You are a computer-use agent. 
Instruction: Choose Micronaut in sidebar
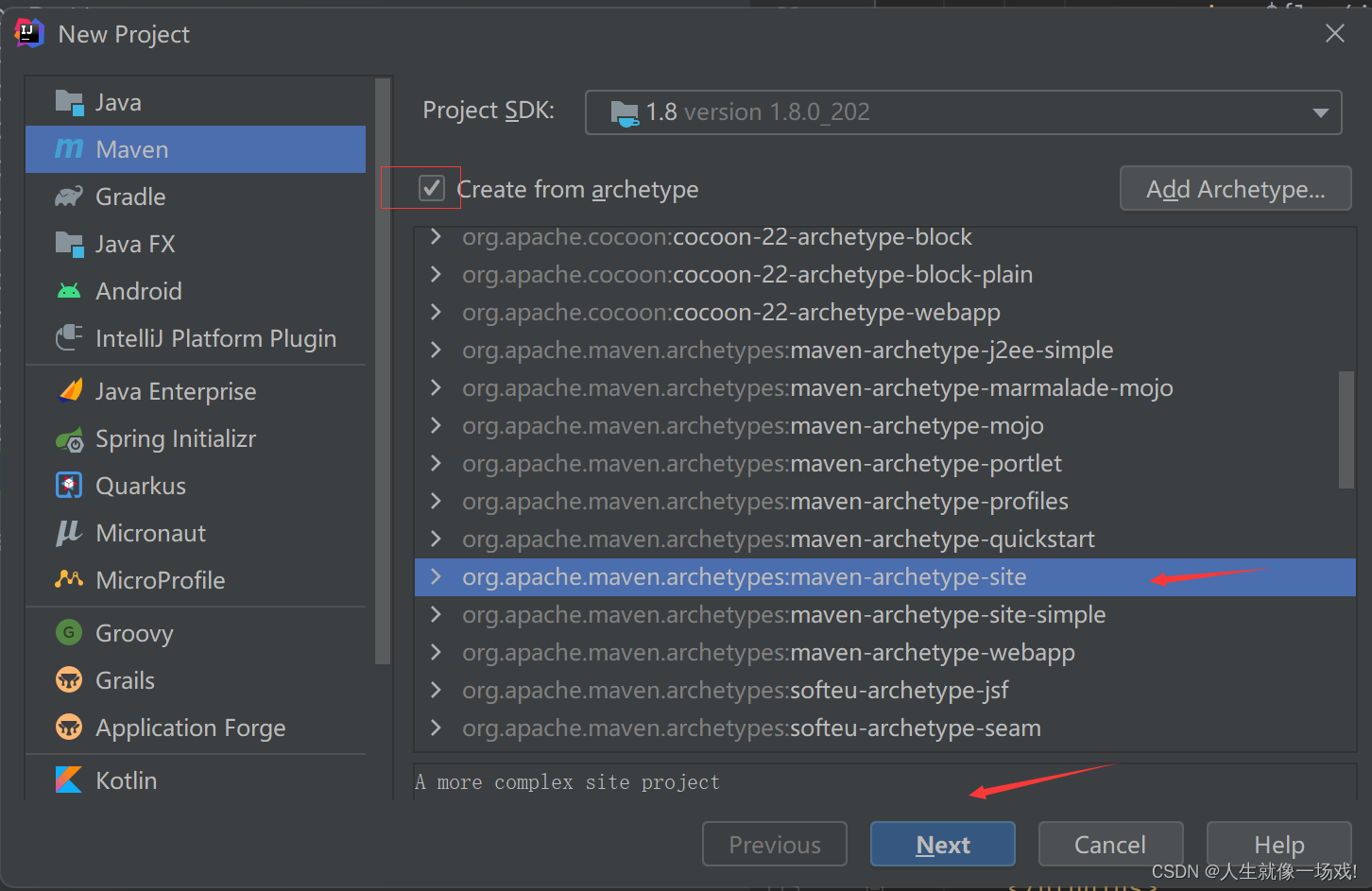point(196,533)
